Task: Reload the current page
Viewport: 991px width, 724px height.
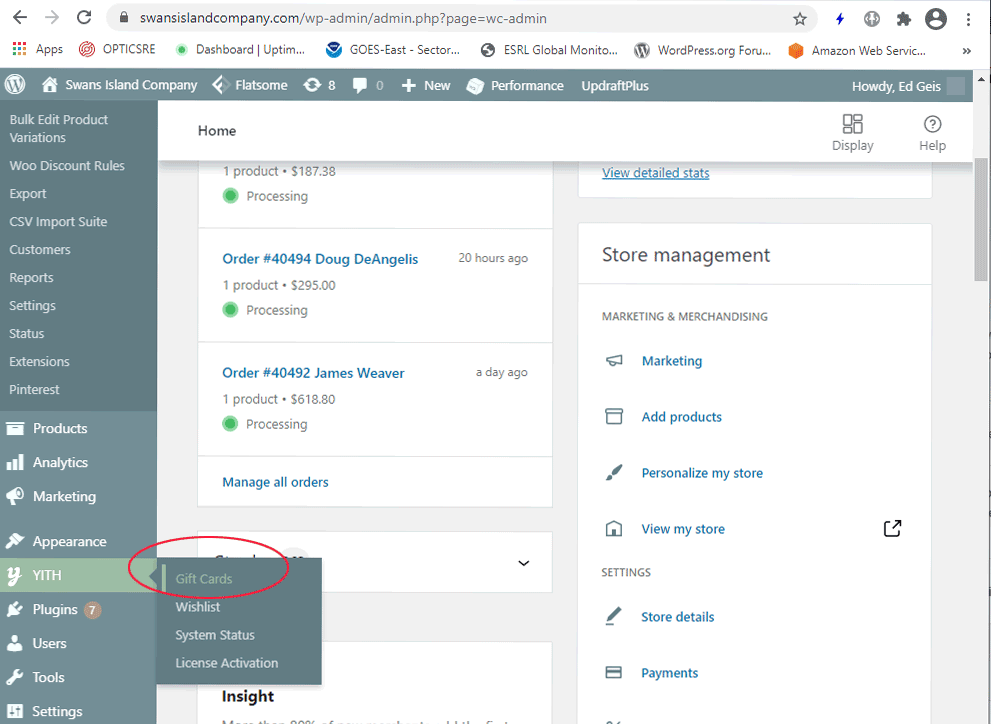Action: (84, 18)
